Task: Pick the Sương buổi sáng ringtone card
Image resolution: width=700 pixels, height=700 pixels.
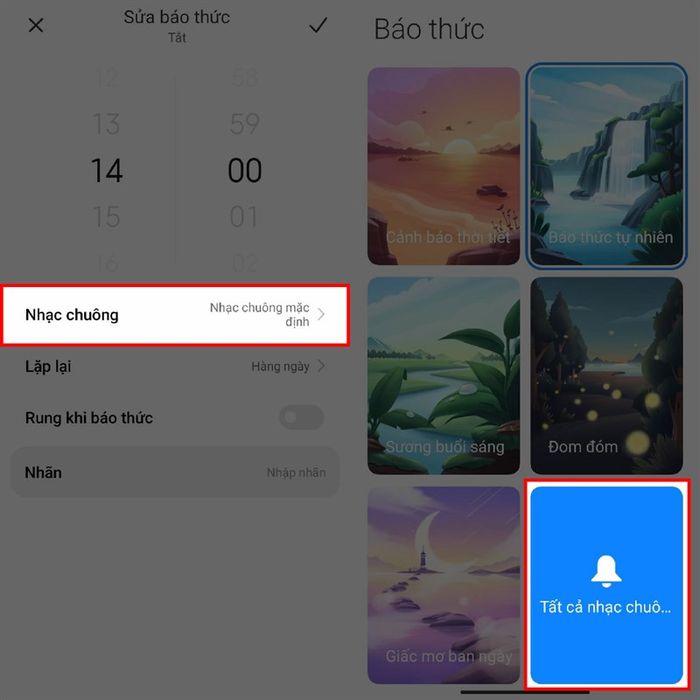Action: tap(444, 375)
